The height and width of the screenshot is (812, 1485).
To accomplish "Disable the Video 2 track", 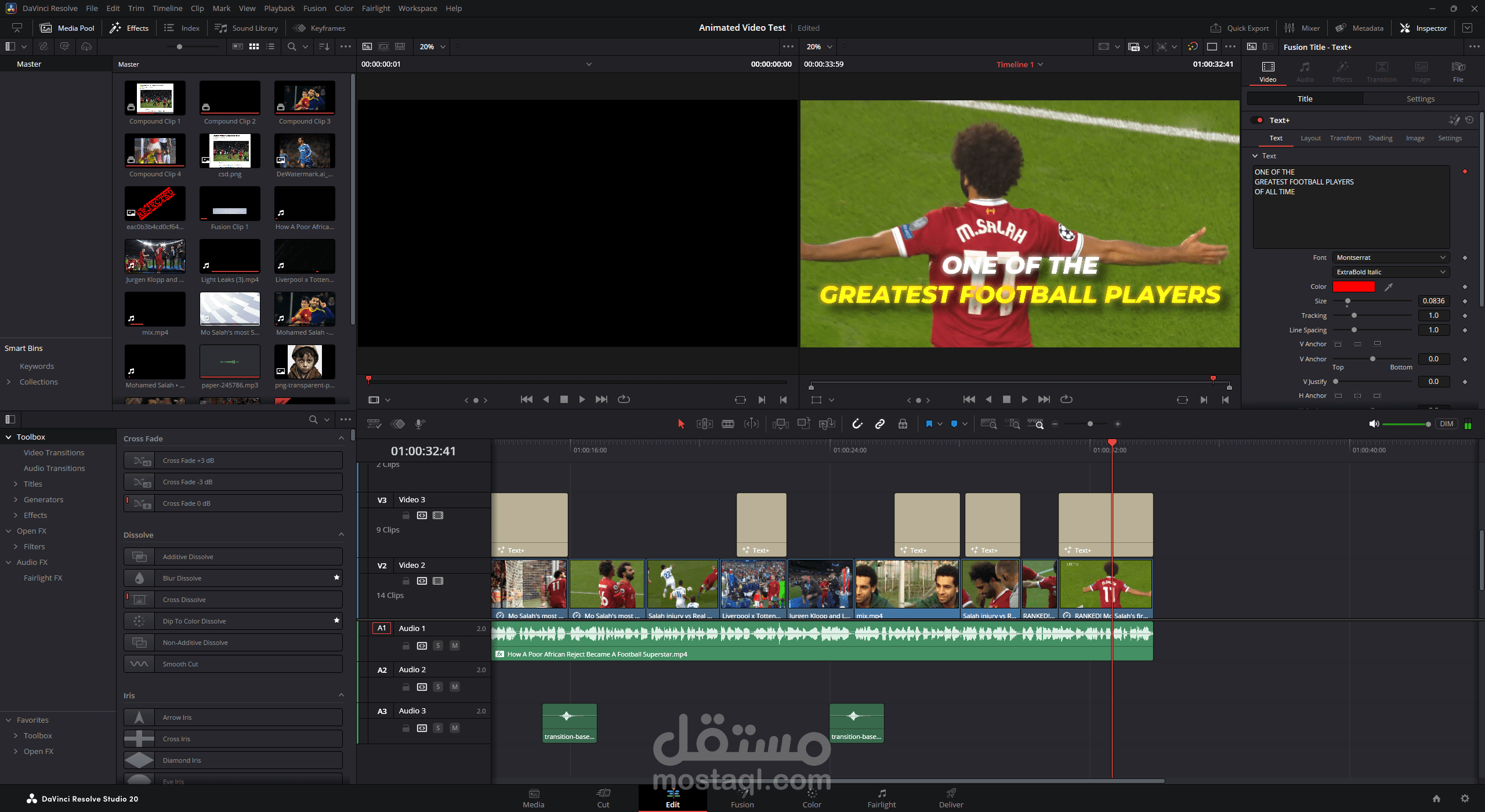I will (438, 581).
